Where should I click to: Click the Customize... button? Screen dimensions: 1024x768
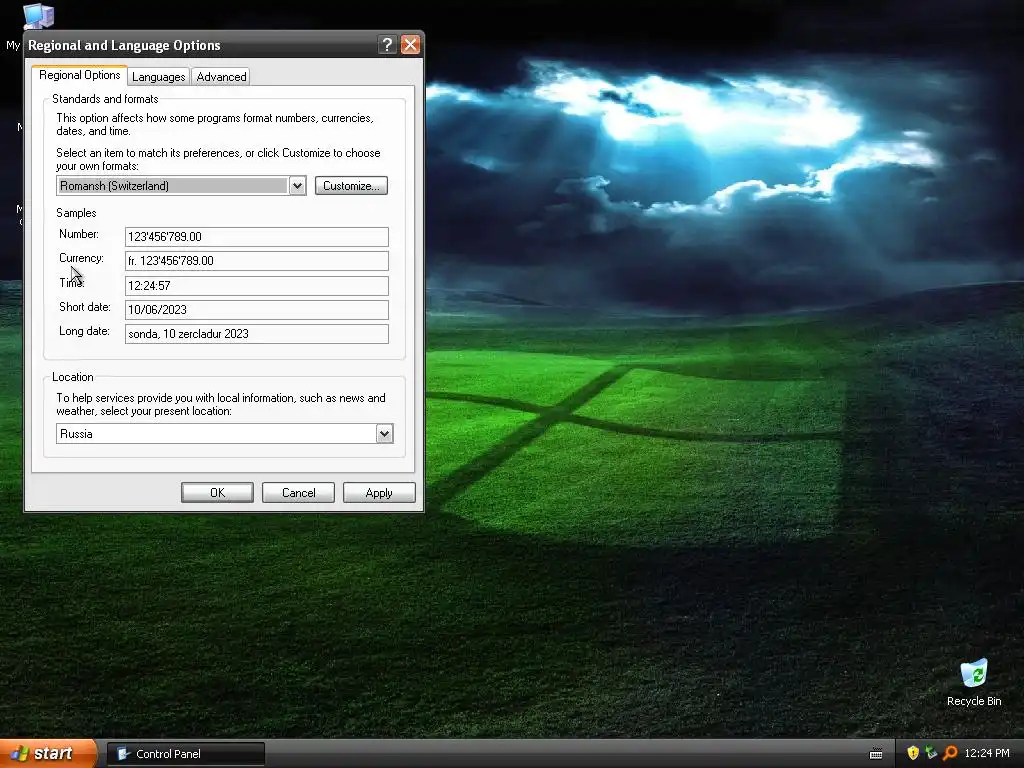351,185
